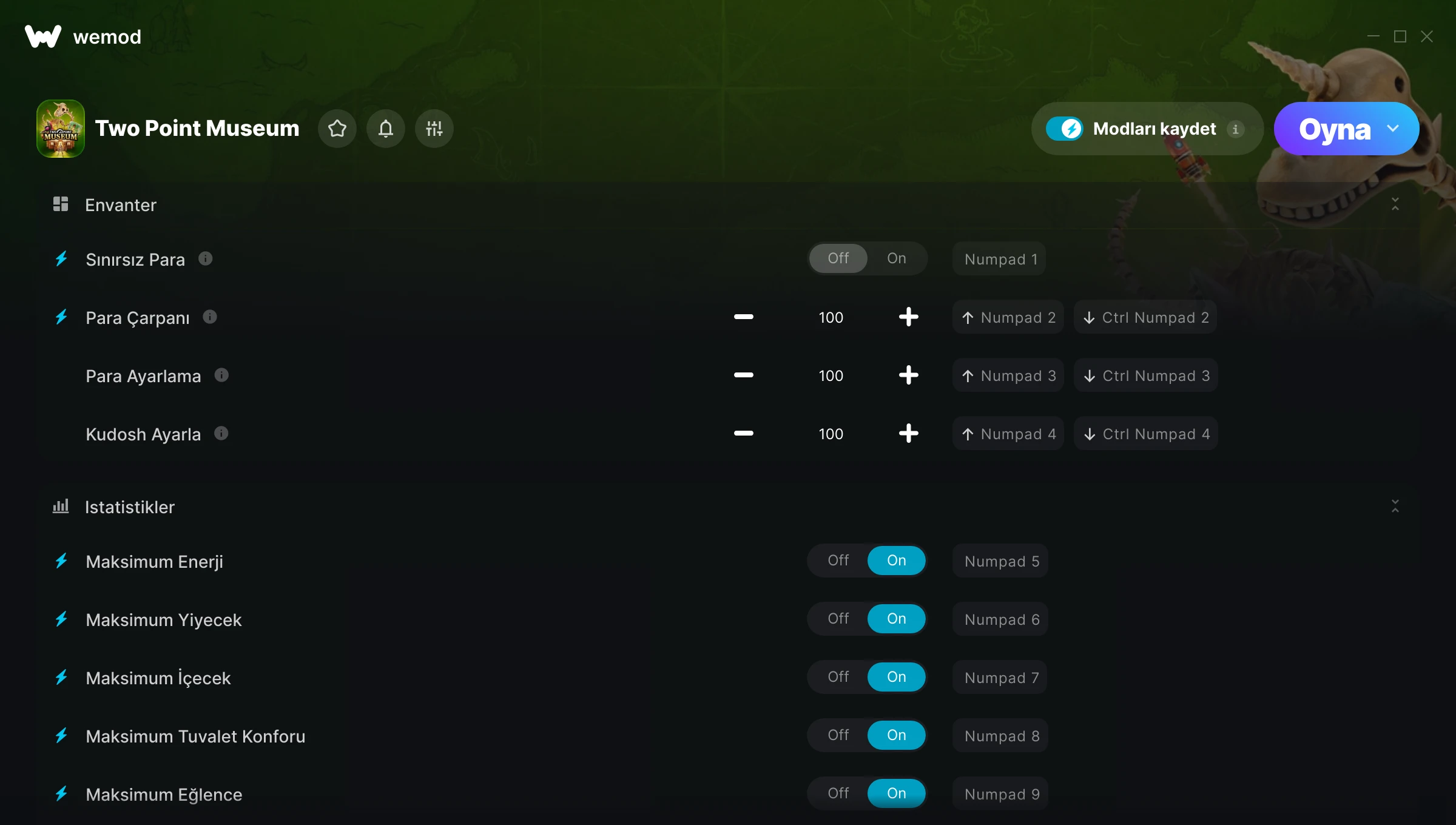Viewport: 1456px width, 825px height.
Task: Click info icon next to Kudosh Ayarla
Action: [x=221, y=434]
